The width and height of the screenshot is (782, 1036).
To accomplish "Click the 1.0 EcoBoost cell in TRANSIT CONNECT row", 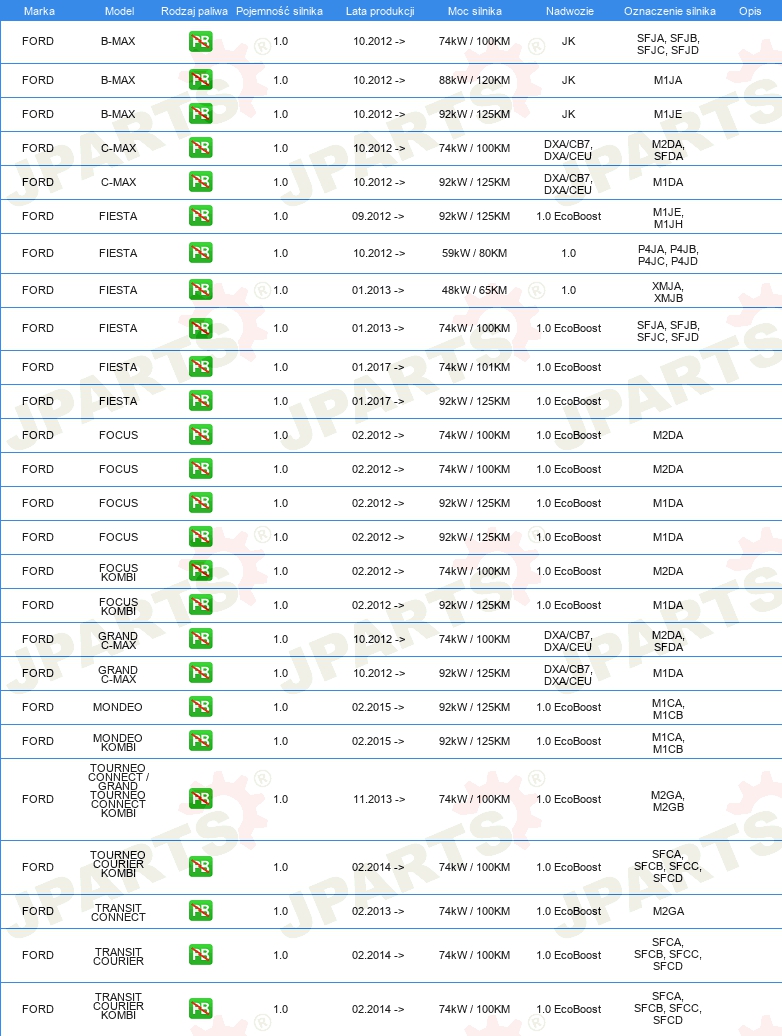I will [569, 911].
